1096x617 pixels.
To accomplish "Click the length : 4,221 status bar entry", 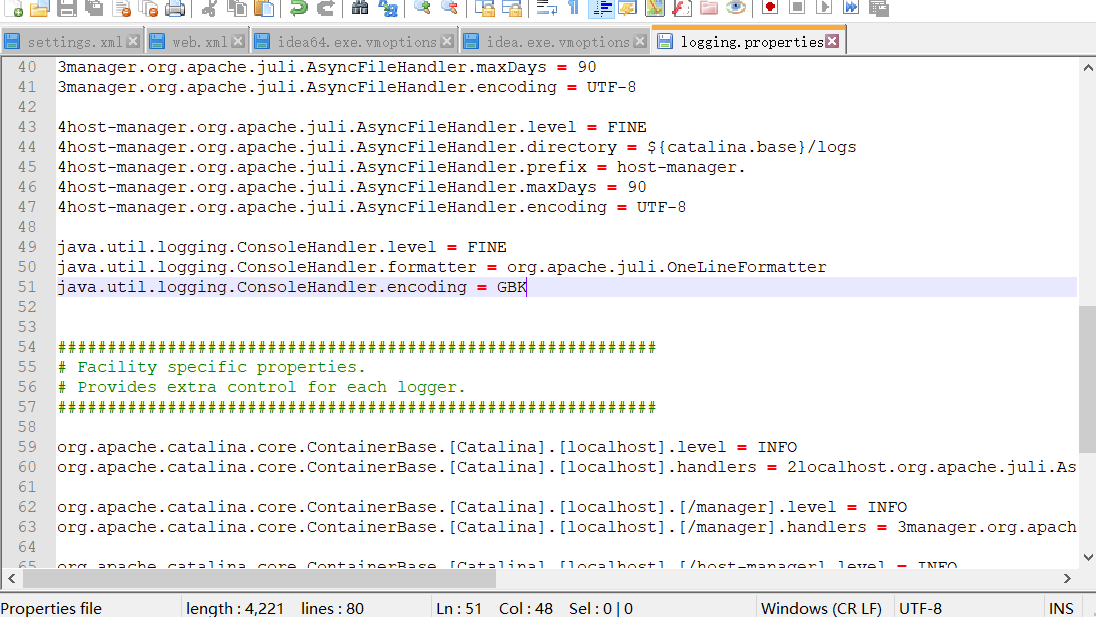I will click(x=235, y=608).
